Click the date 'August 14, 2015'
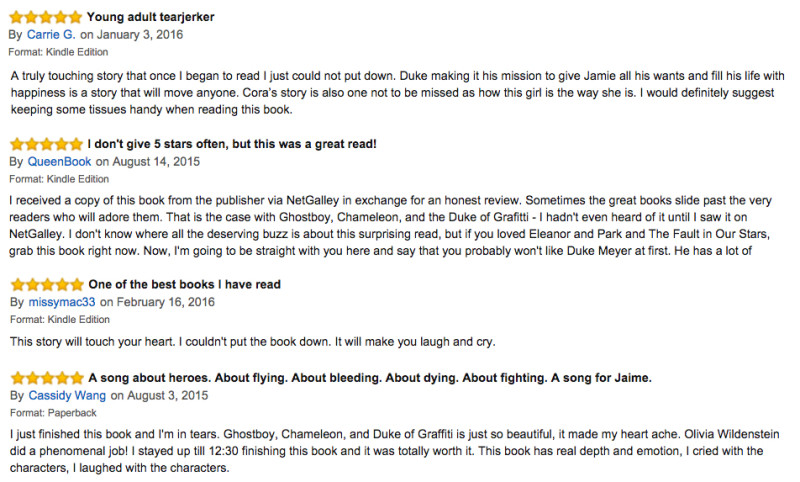Image resolution: width=800 pixels, height=482 pixels. (156, 162)
